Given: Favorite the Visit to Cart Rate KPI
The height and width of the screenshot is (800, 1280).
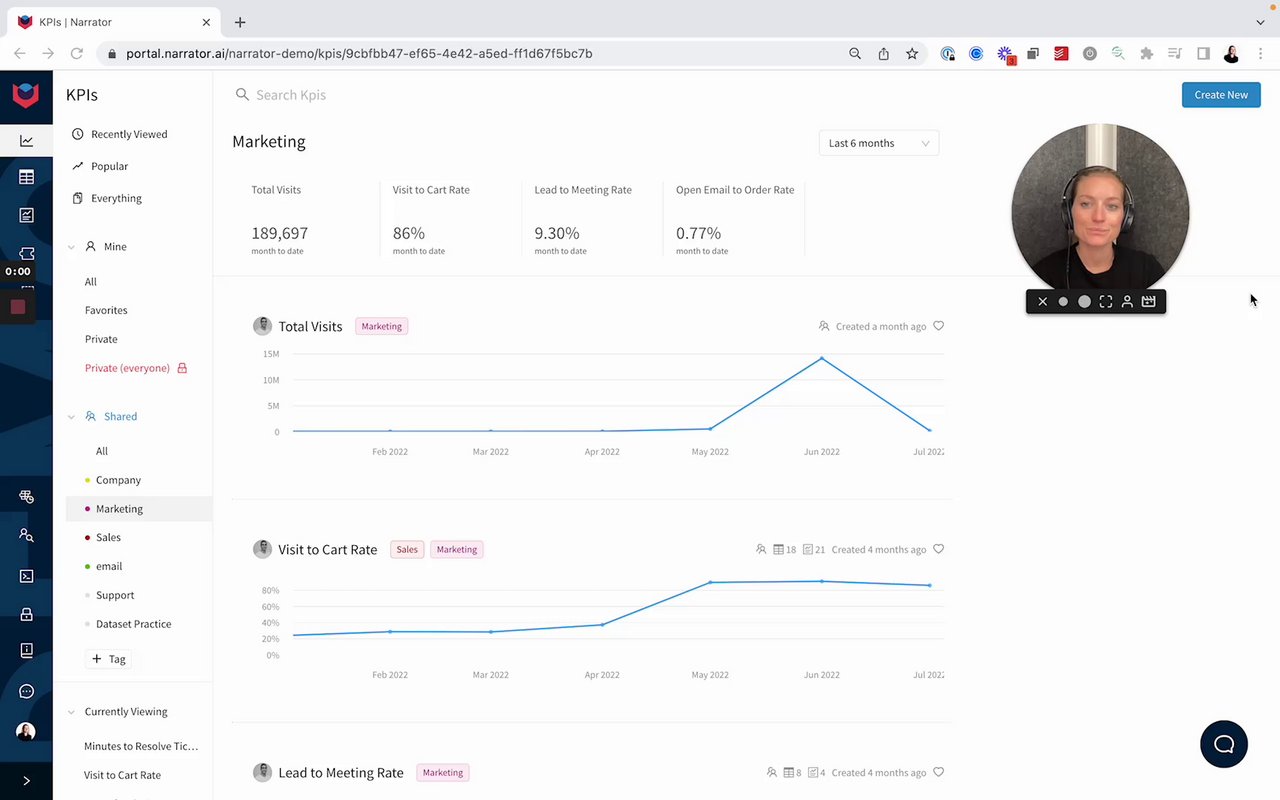Looking at the screenshot, I should coord(938,549).
